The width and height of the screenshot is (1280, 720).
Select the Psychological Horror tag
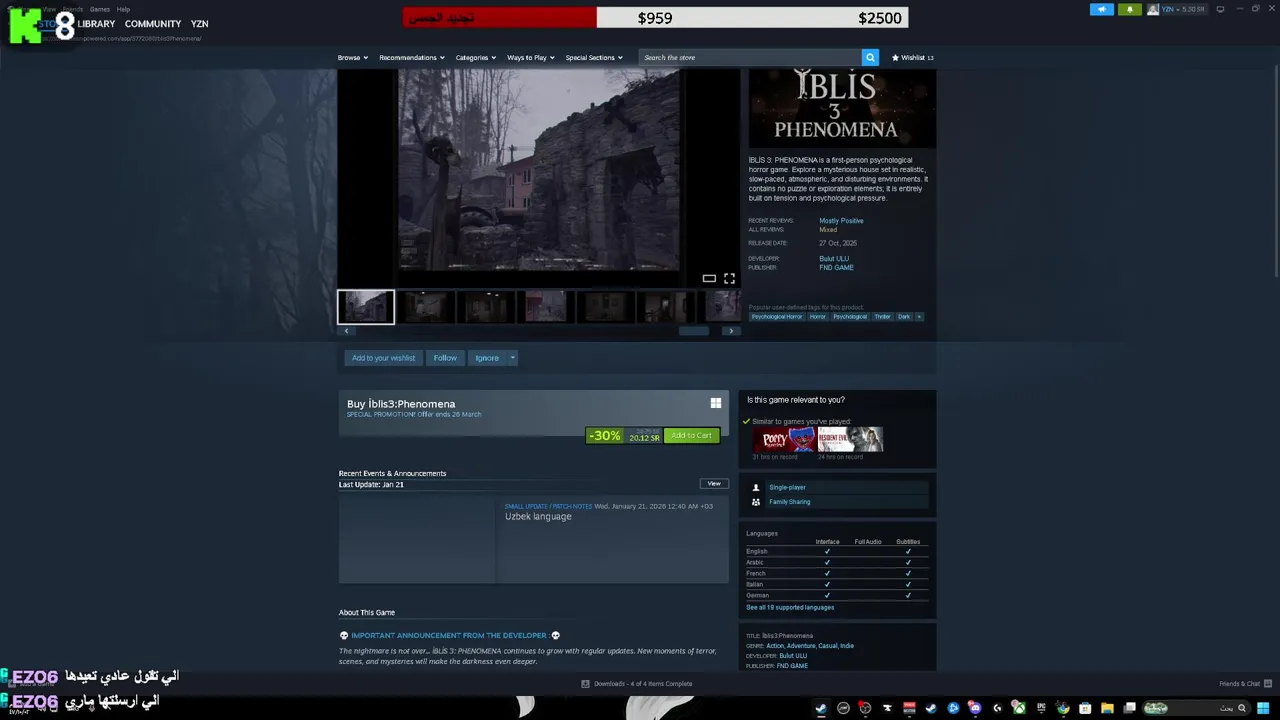coord(777,316)
